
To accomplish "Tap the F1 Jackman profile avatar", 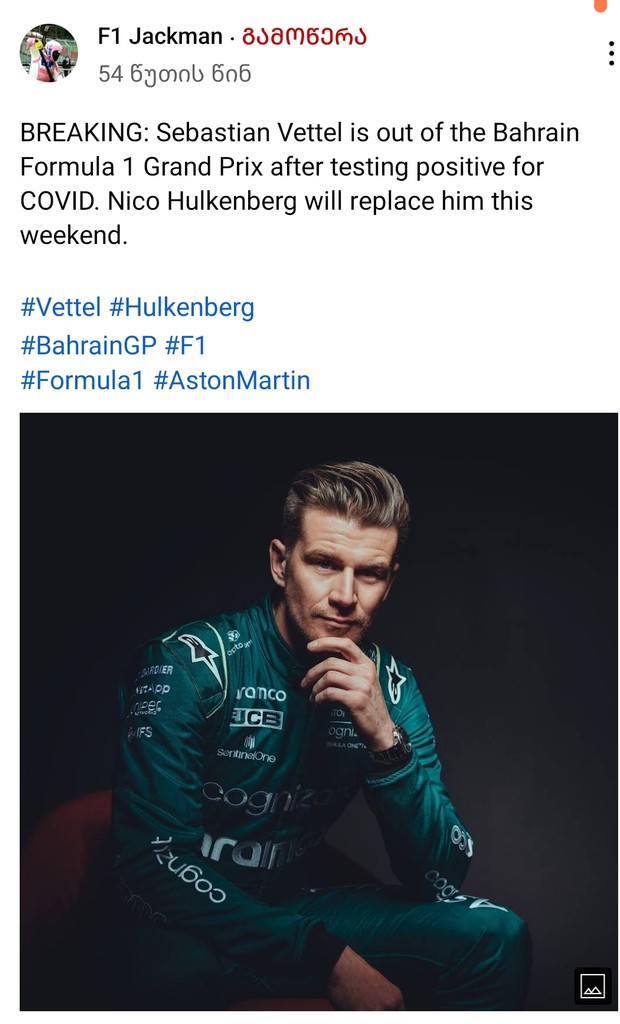I will (x=49, y=53).
